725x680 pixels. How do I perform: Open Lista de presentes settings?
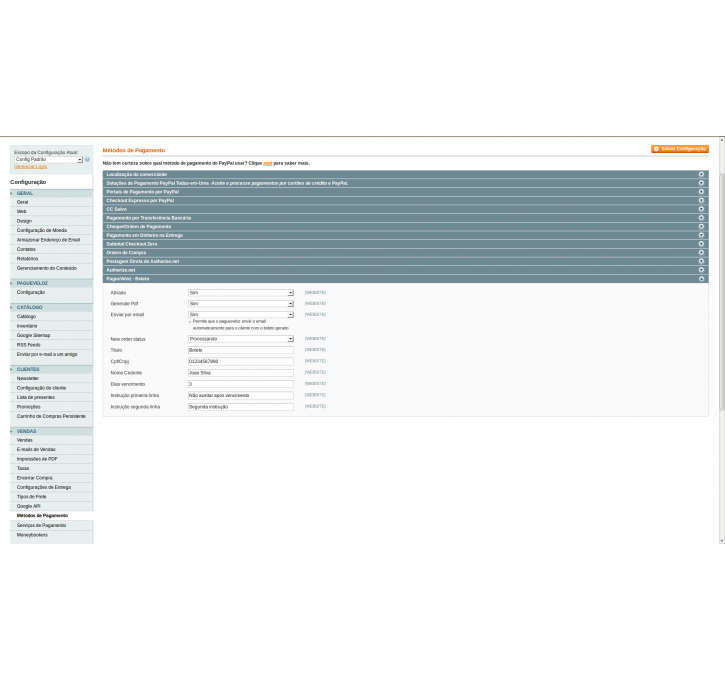(x=36, y=397)
